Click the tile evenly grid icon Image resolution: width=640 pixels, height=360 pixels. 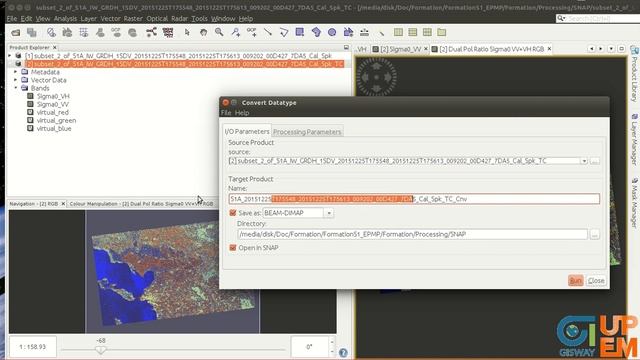click(427, 32)
